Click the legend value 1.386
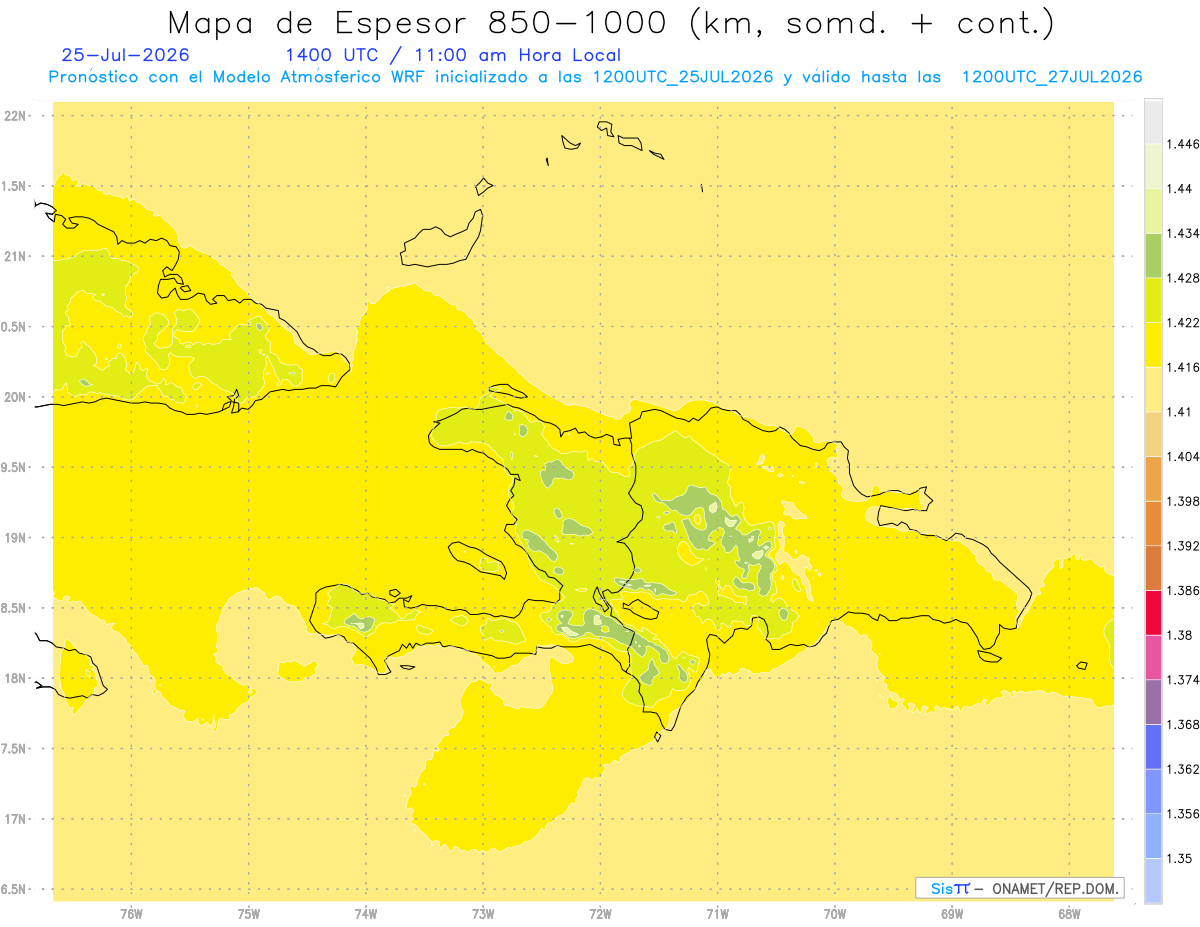Image resolution: width=1200 pixels, height=927 pixels. point(1183,590)
